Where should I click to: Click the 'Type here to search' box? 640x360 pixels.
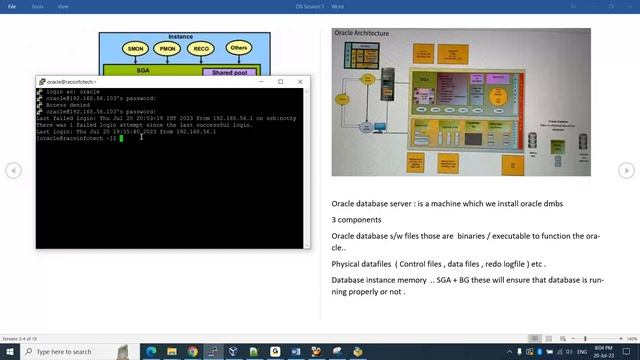[80, 351]
